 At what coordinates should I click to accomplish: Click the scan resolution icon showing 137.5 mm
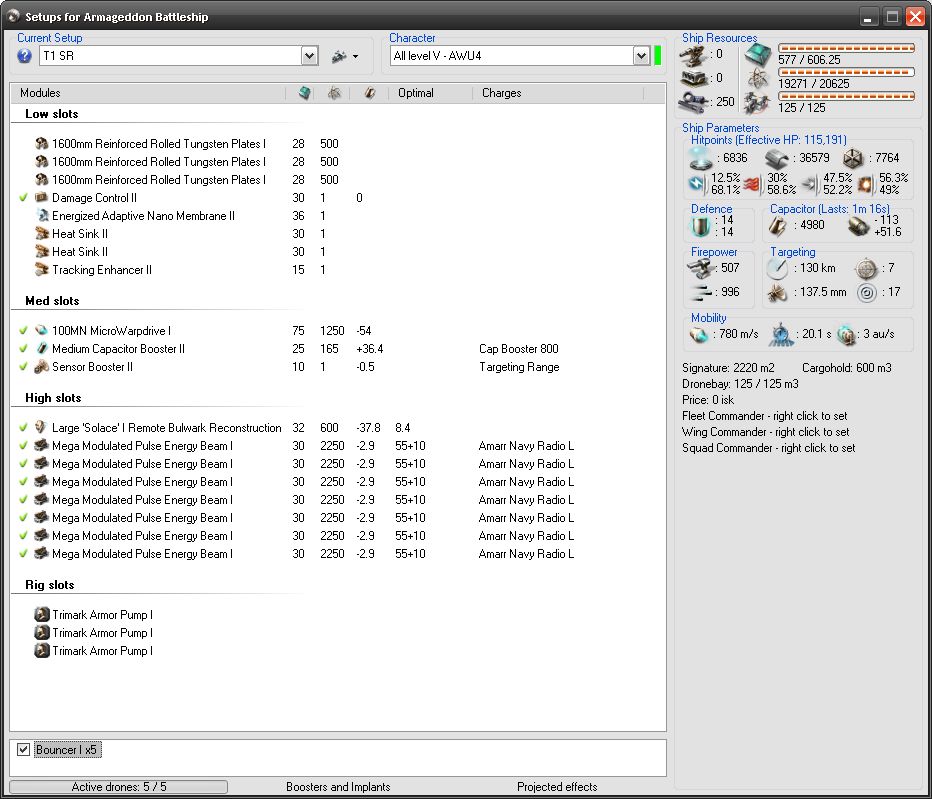click(x=777, y=292)
